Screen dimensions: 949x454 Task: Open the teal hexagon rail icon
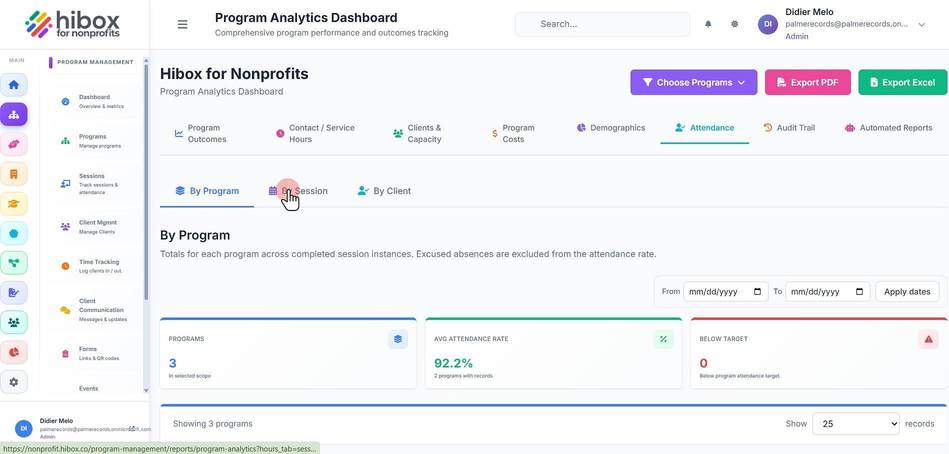(14, 233)
